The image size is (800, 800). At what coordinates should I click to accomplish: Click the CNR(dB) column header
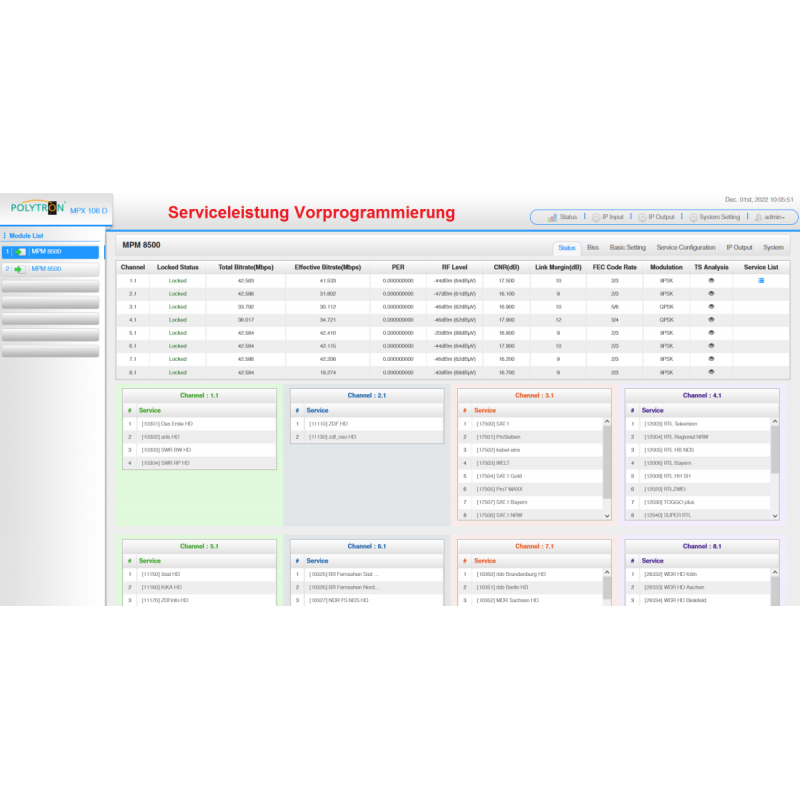click(506, 267)
